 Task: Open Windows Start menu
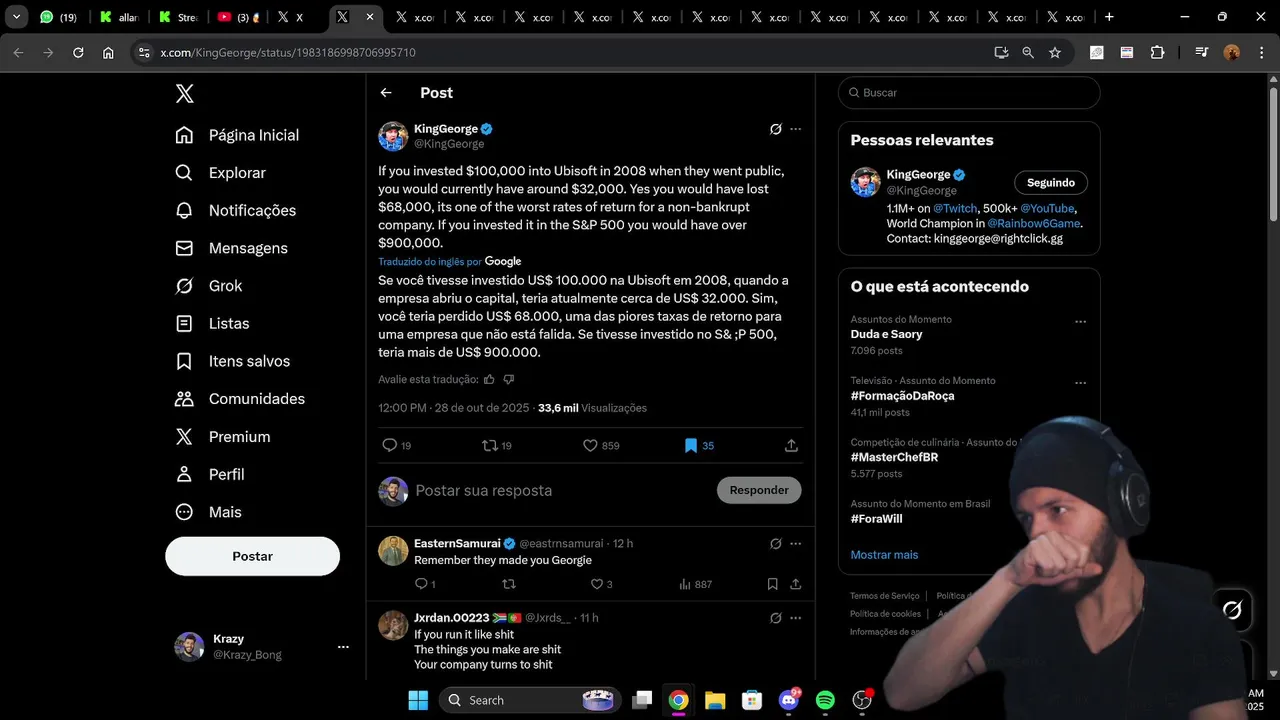[418, 700]
